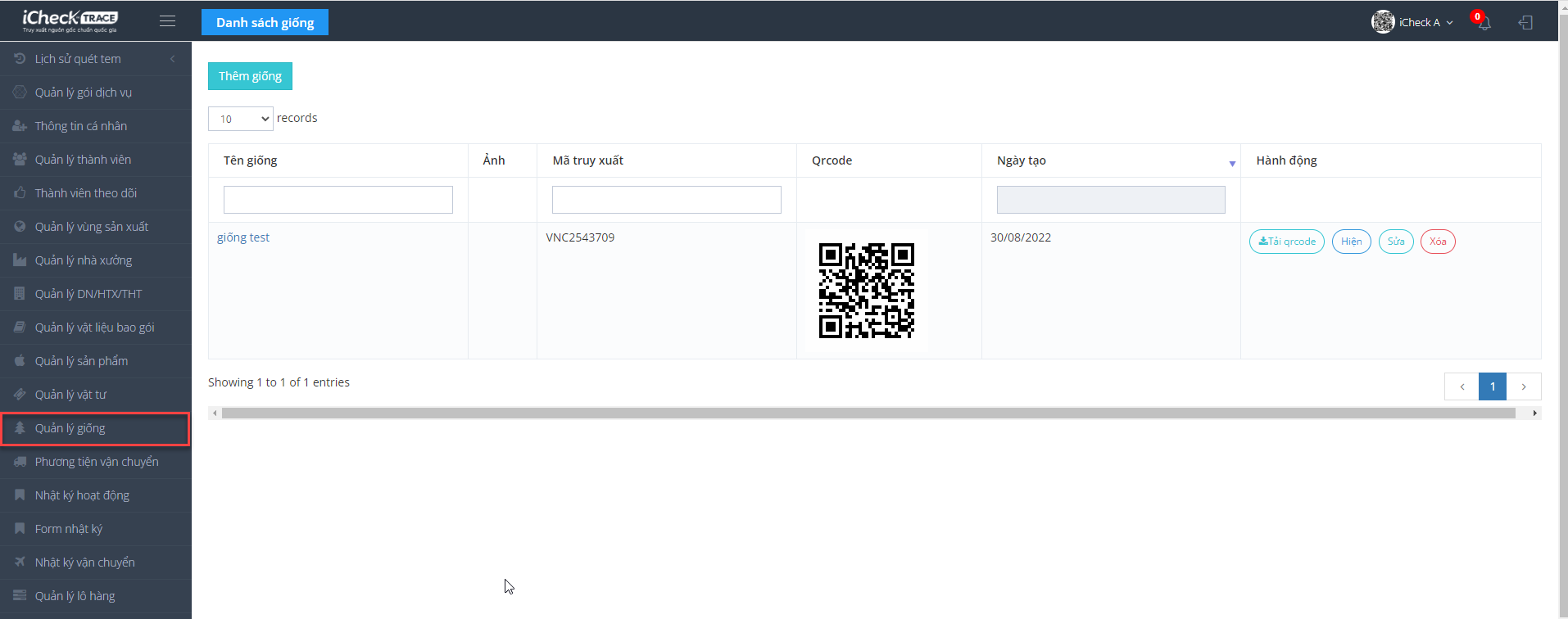Open the notification bell icon
This screenshot has height=619, width=1568.
(1484, 22)
